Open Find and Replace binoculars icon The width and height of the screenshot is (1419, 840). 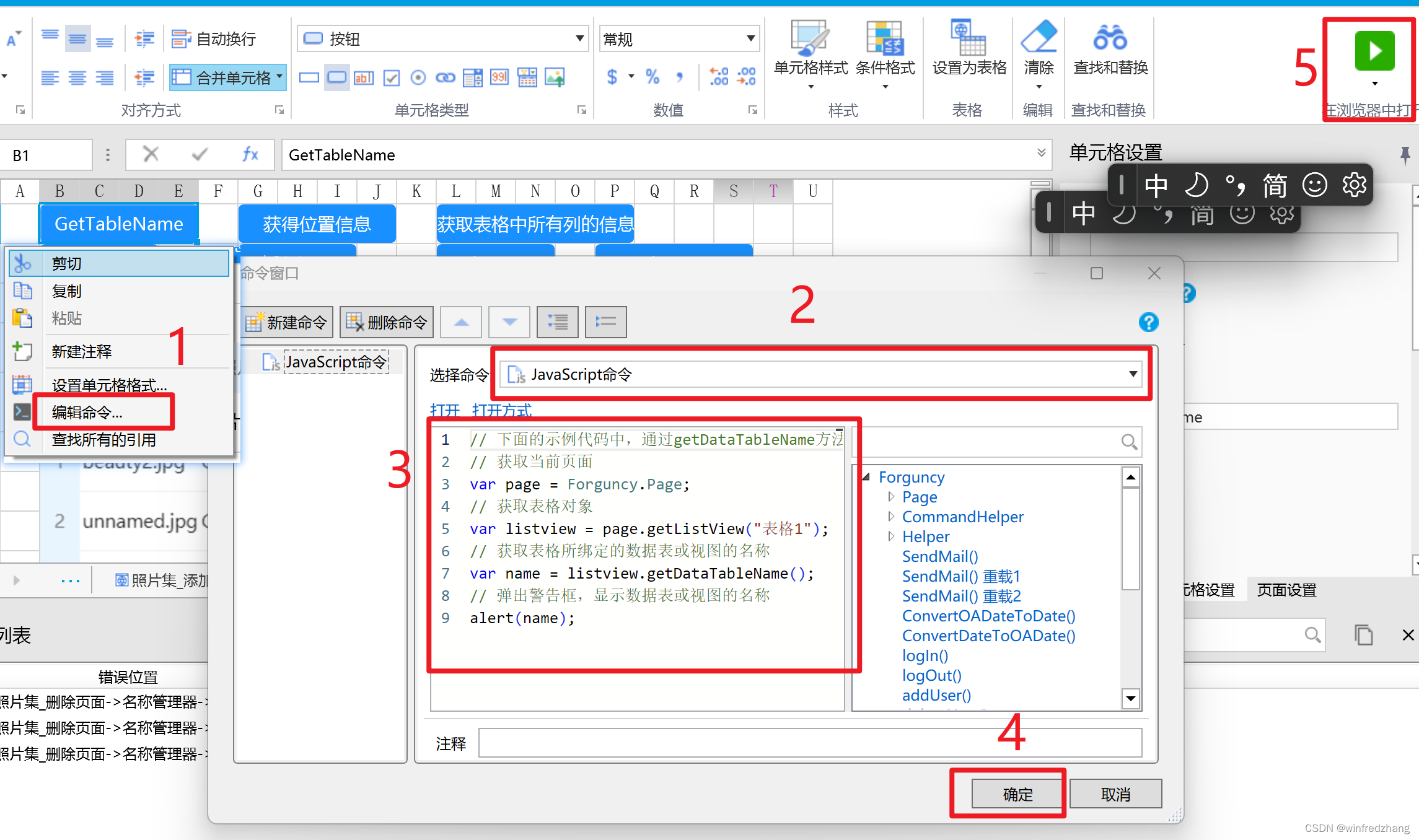point(1109,38)
